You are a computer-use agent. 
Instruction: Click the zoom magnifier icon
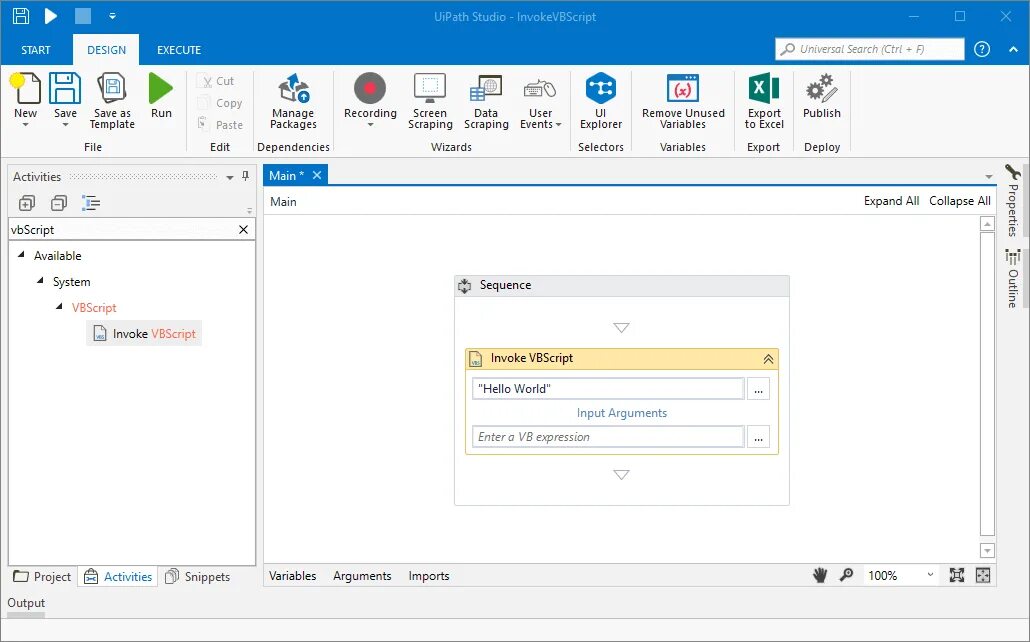[x=846, y=575]
